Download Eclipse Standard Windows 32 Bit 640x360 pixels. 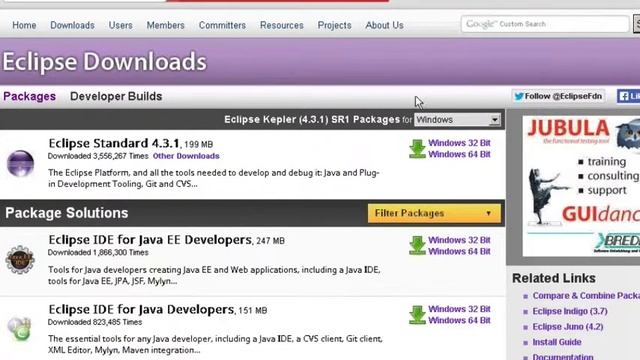459,143
